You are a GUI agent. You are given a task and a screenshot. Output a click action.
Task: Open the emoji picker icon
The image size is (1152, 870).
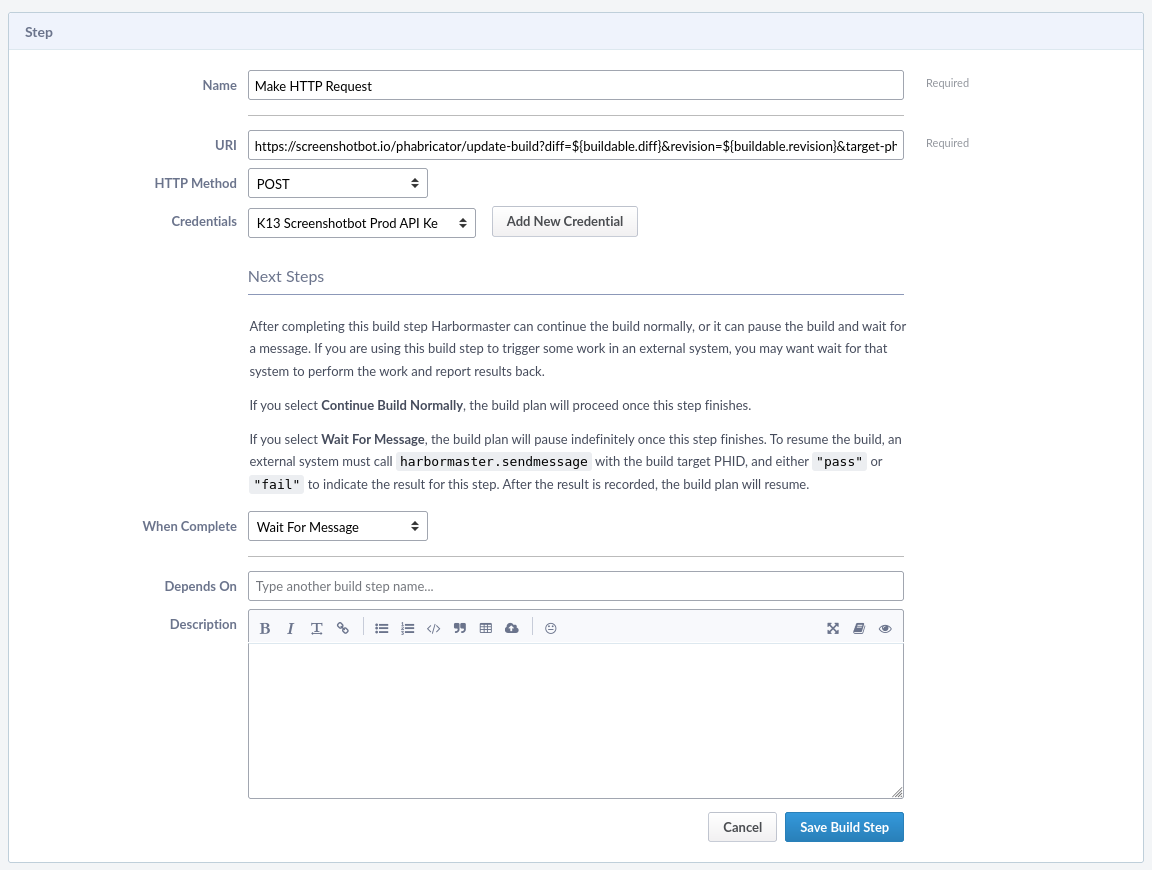[550, 628]
